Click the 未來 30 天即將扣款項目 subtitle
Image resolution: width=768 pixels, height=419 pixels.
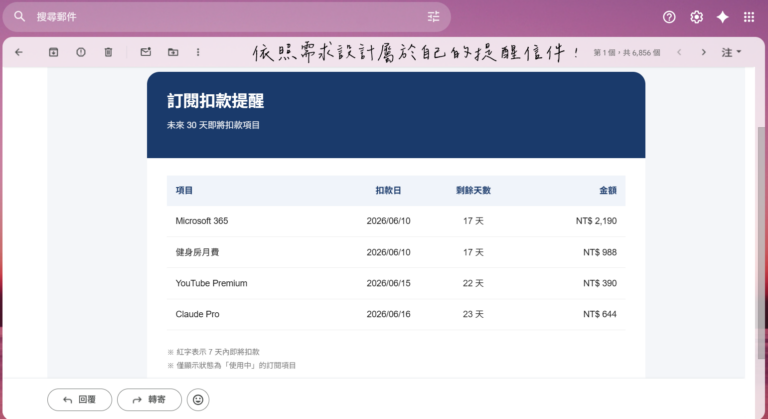coord(213,125)
